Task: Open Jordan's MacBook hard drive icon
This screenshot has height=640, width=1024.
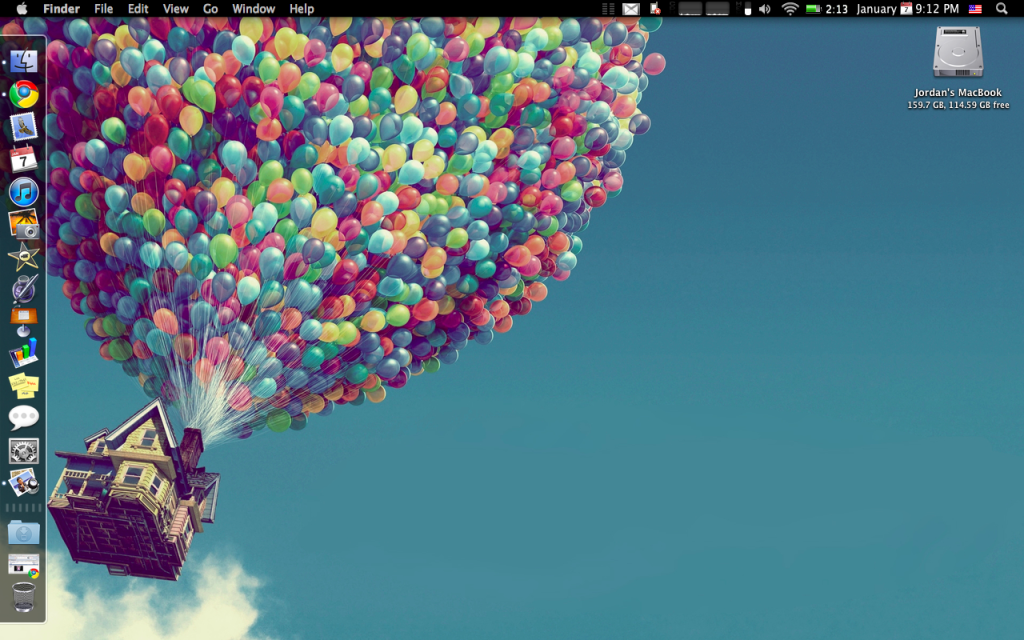Action: tap(957, 52)
